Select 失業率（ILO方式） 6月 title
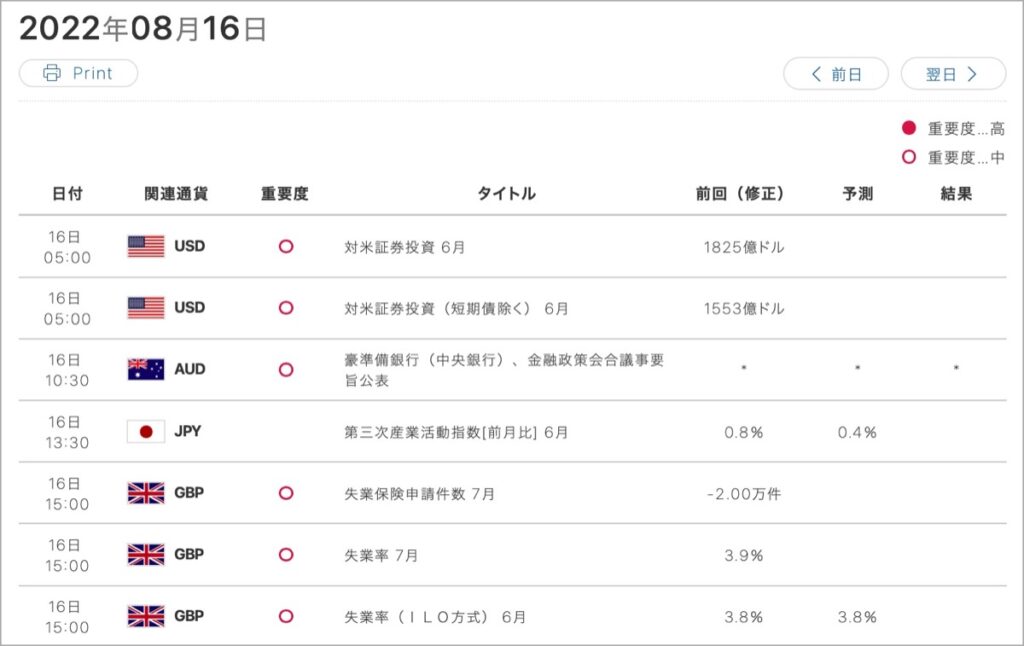 click(435, 617)
